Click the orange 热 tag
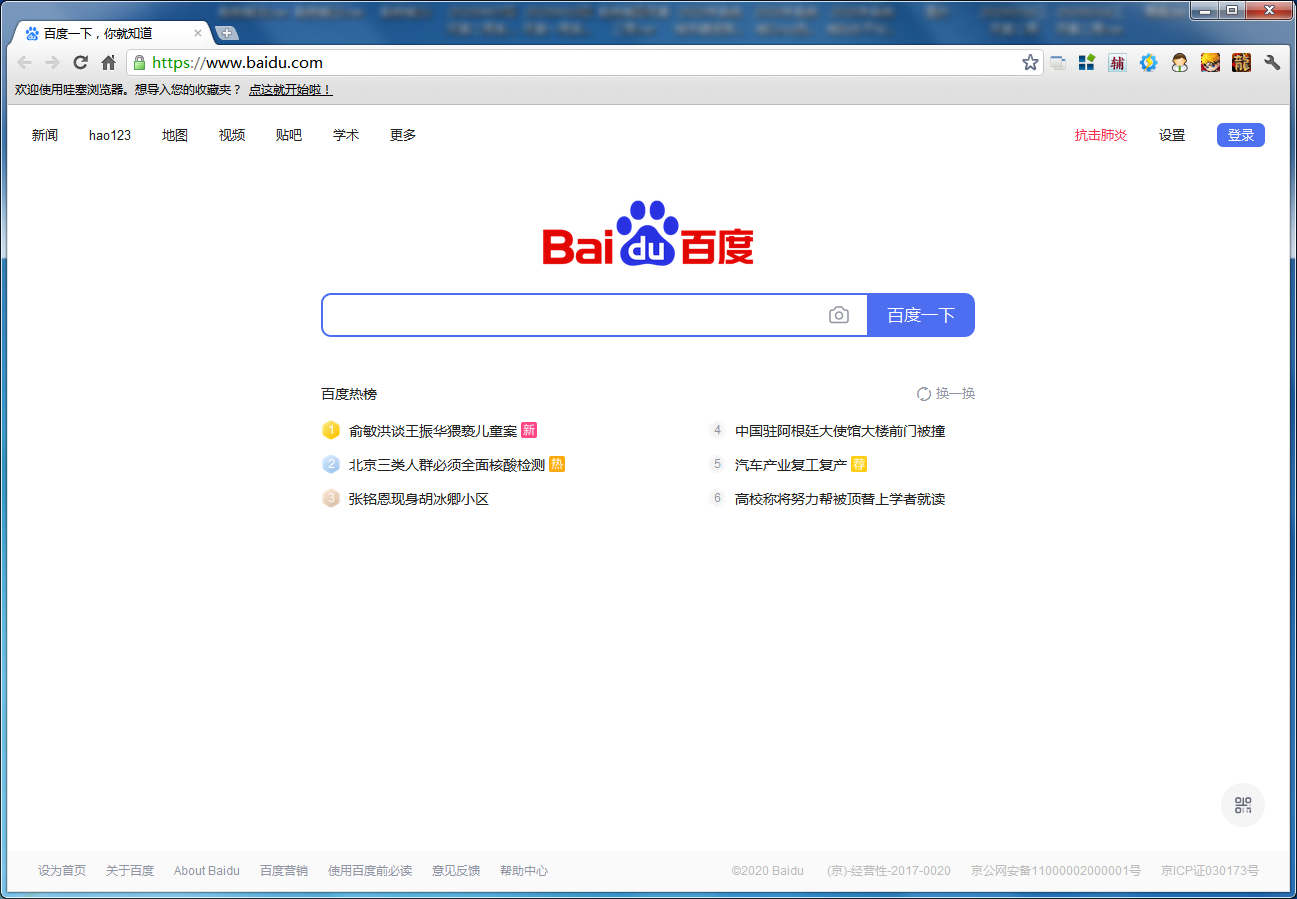The image size is (1297, 899). (557, 464)
